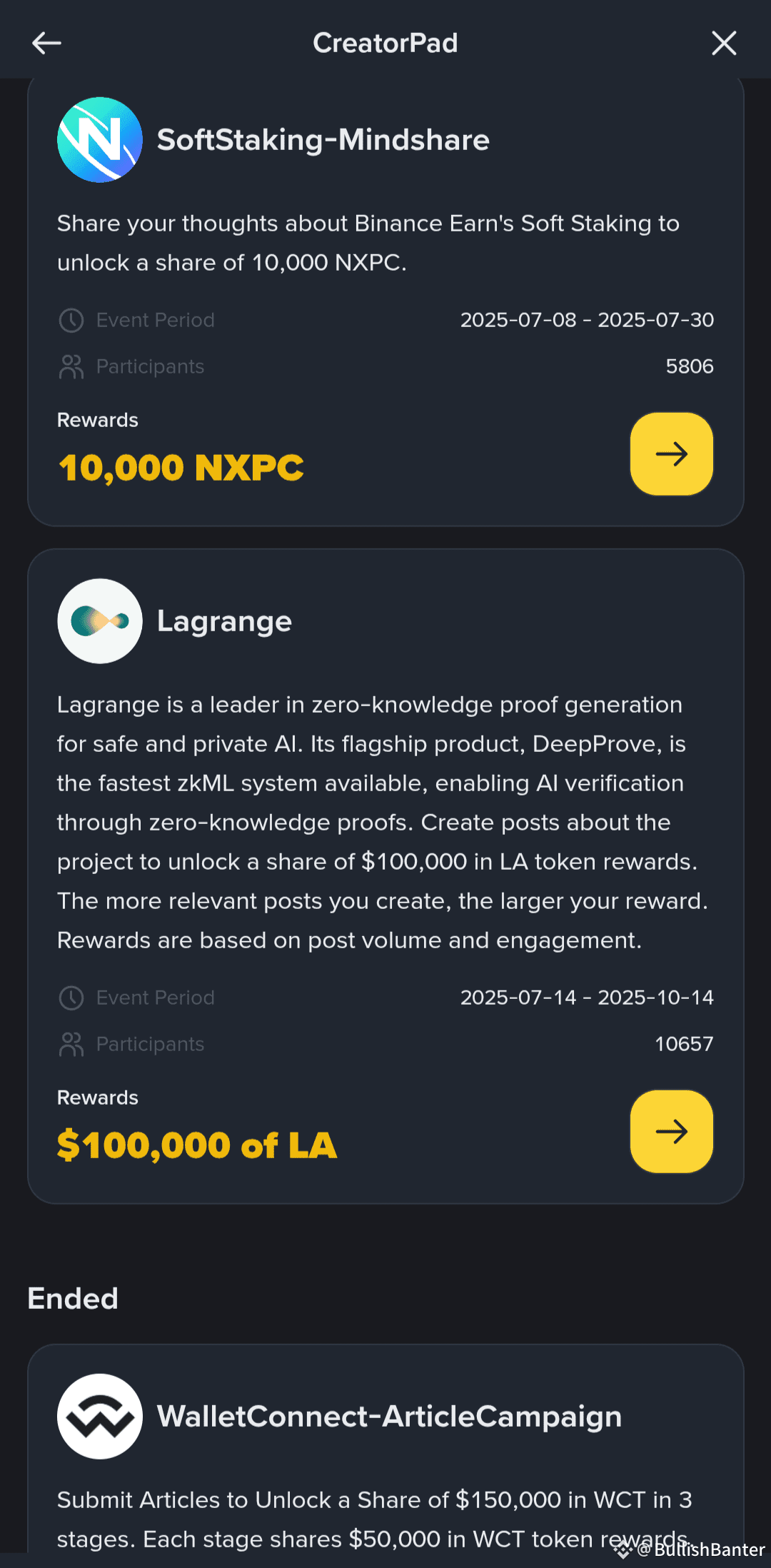Tap the participants icon in Lagrange card

(71, 1044)
